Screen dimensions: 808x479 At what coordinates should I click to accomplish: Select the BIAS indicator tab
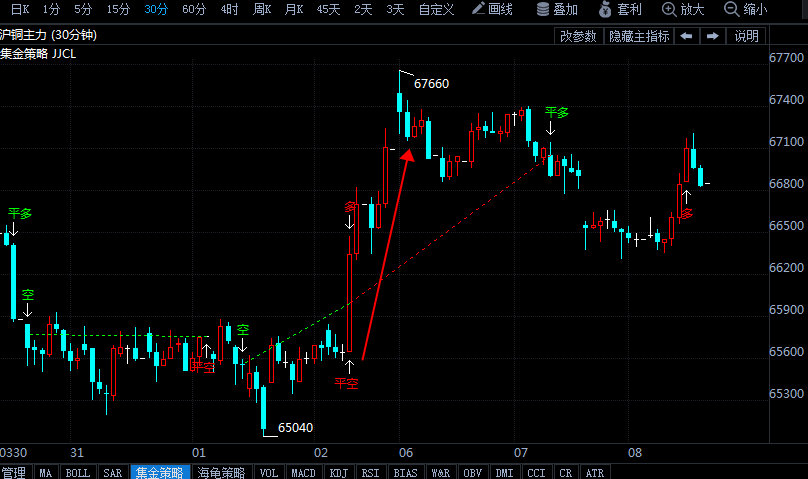point(406,472)
